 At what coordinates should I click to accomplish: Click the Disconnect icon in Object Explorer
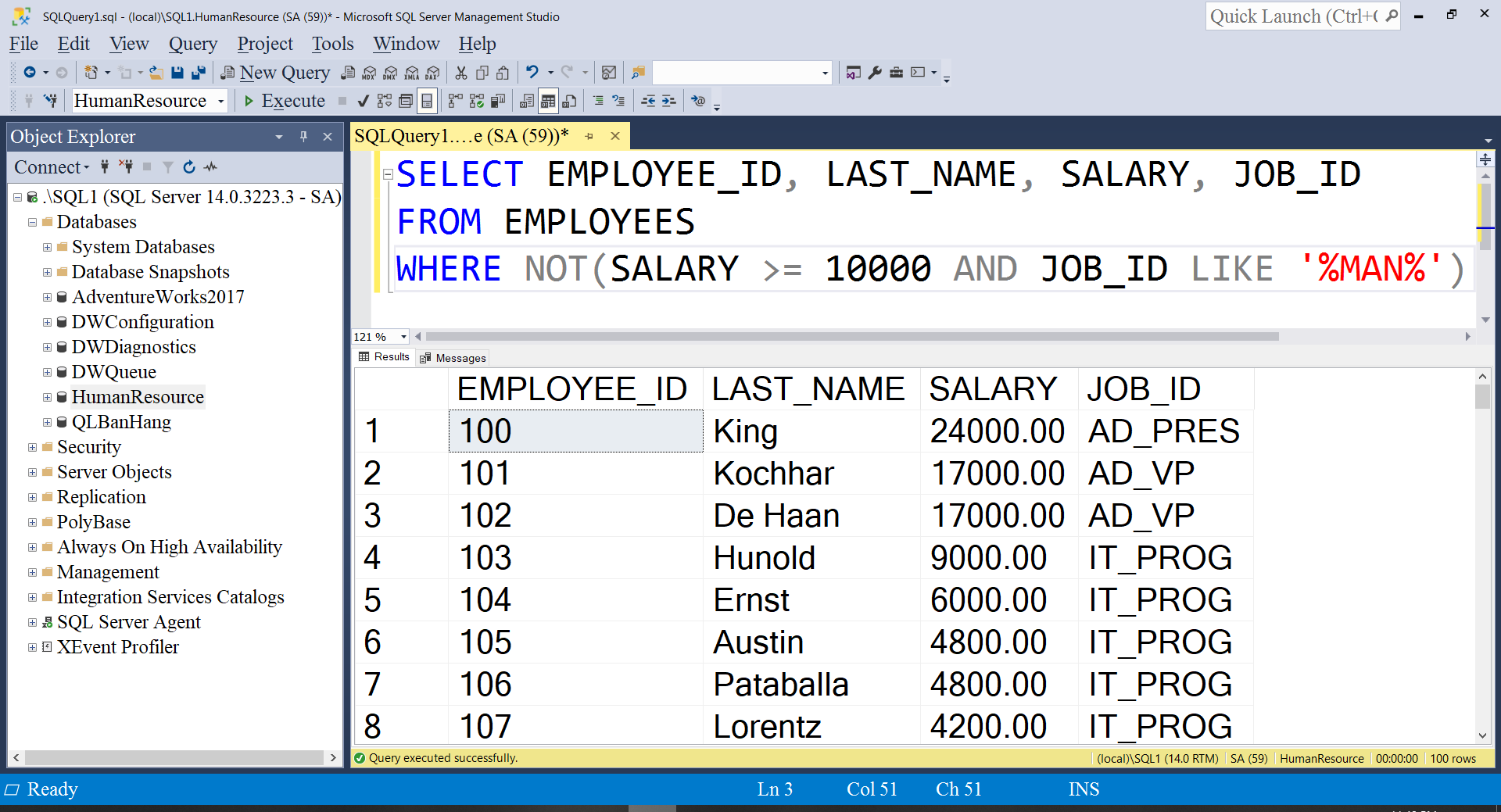[x=126, y=167]
